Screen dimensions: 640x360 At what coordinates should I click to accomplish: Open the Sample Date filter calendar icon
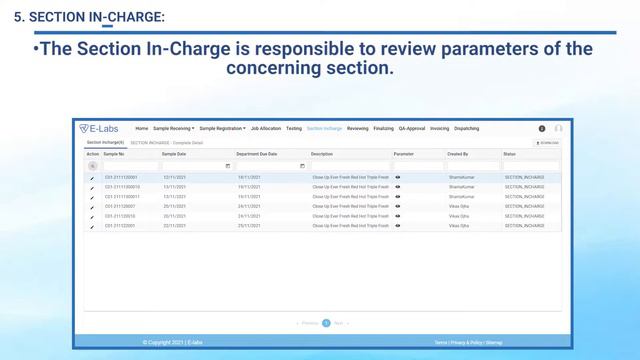click(x=228, y=166)
